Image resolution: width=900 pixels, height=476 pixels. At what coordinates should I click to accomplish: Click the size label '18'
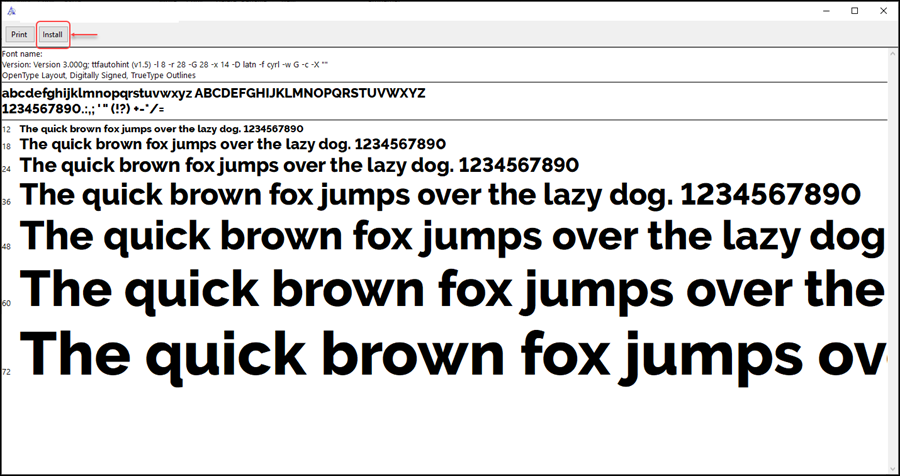tap(6, 146)
